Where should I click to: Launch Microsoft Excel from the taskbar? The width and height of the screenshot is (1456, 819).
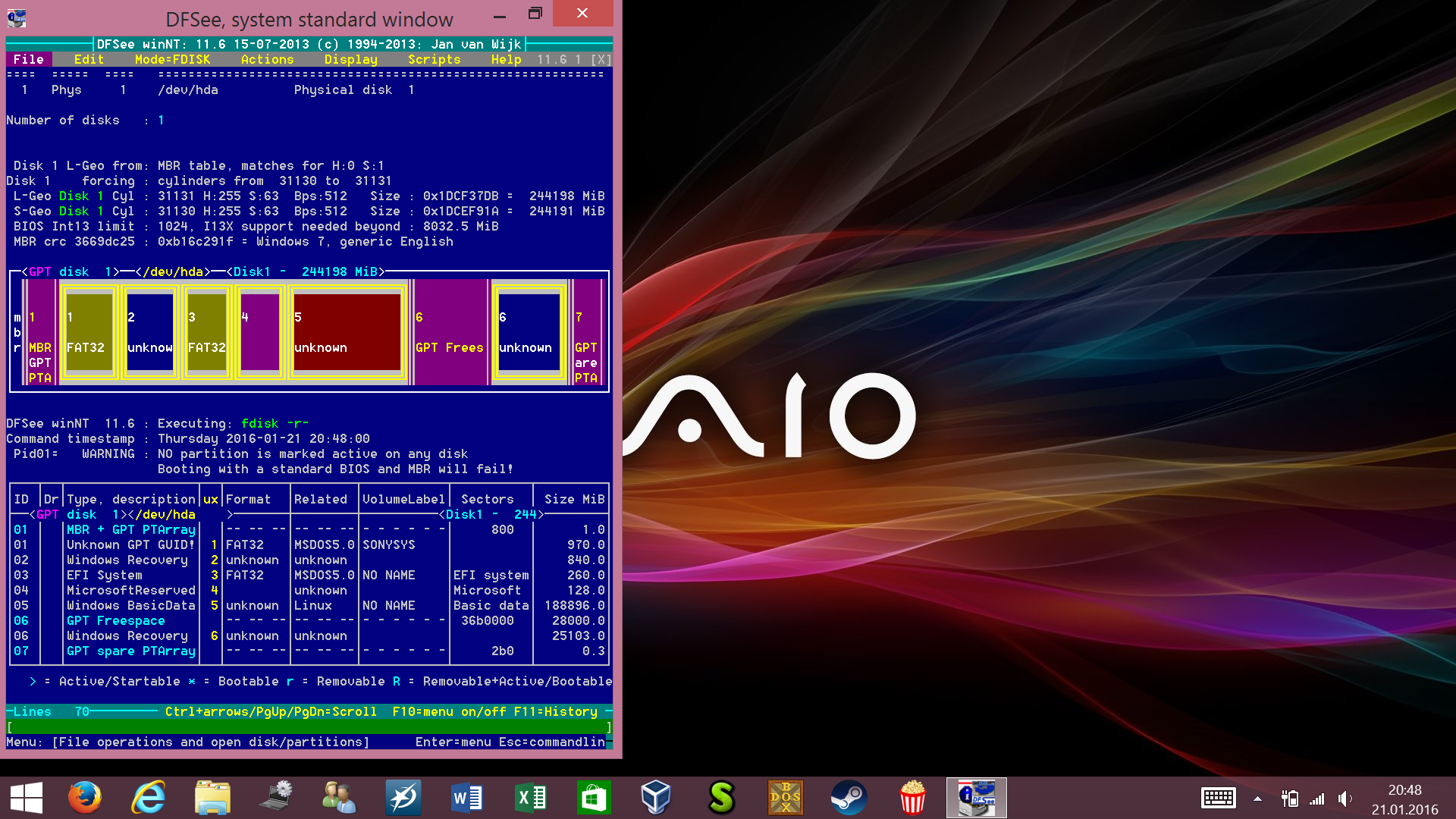pos(530,798)
